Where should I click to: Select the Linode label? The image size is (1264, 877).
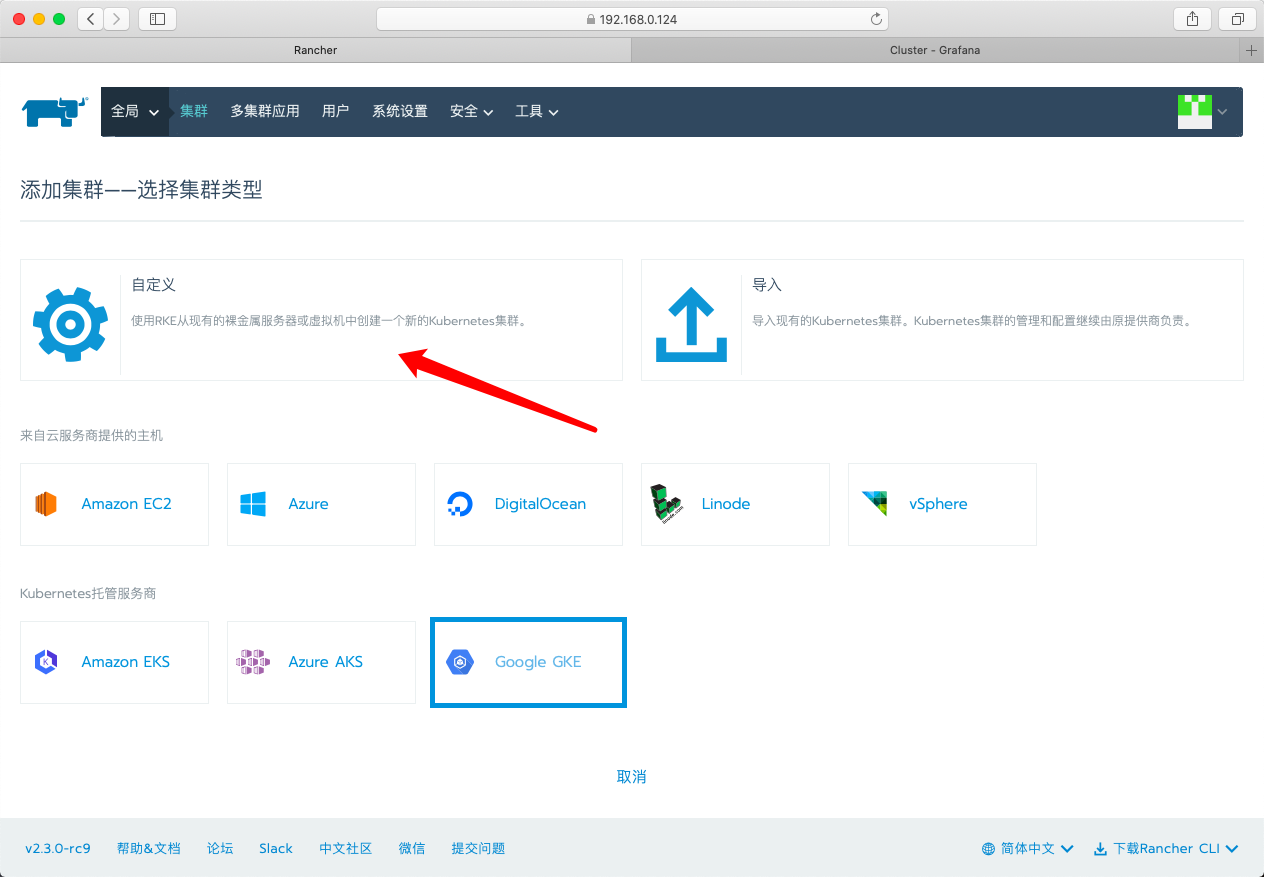click(726, 504)
